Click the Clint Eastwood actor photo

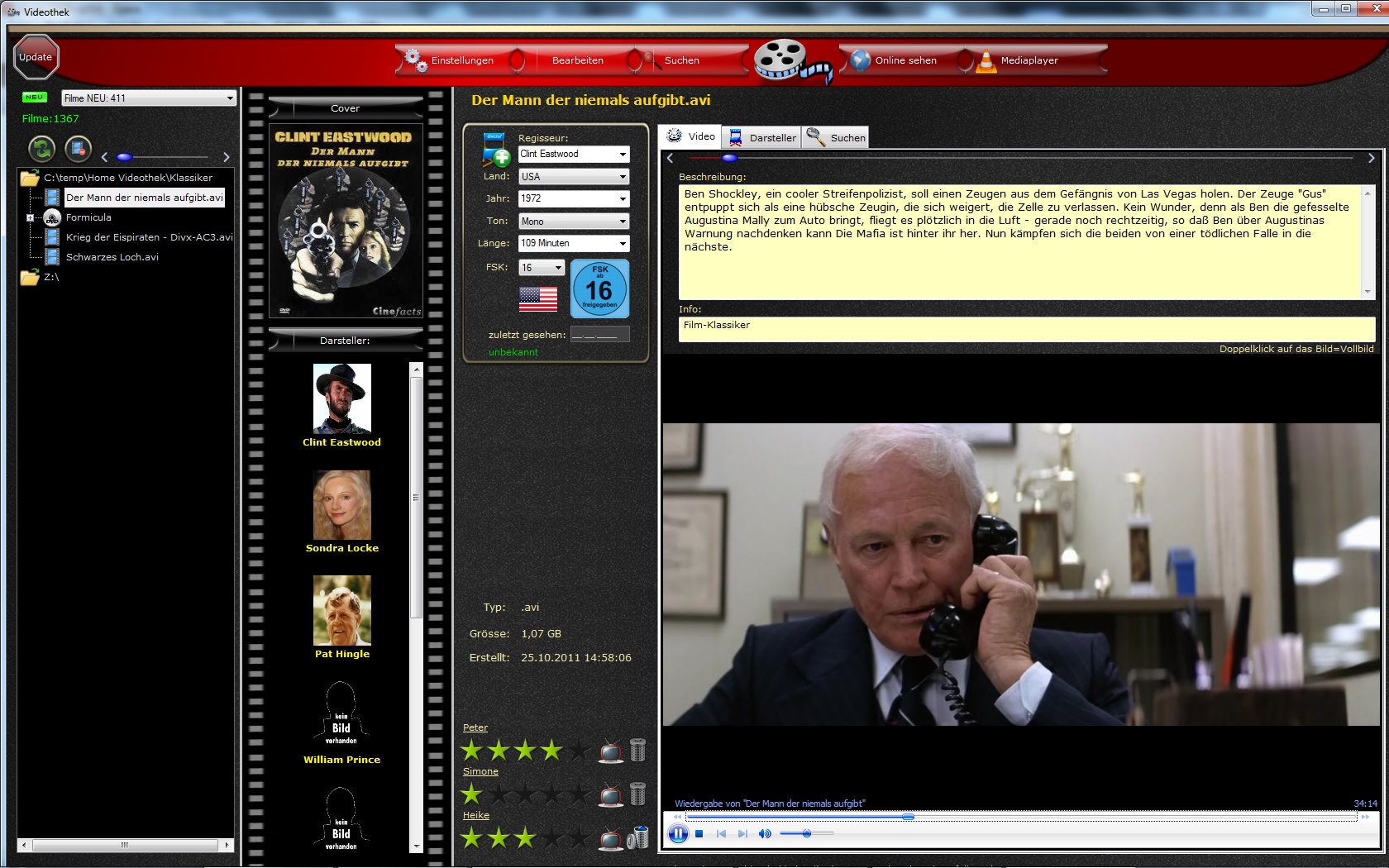[x=342, y=398]
